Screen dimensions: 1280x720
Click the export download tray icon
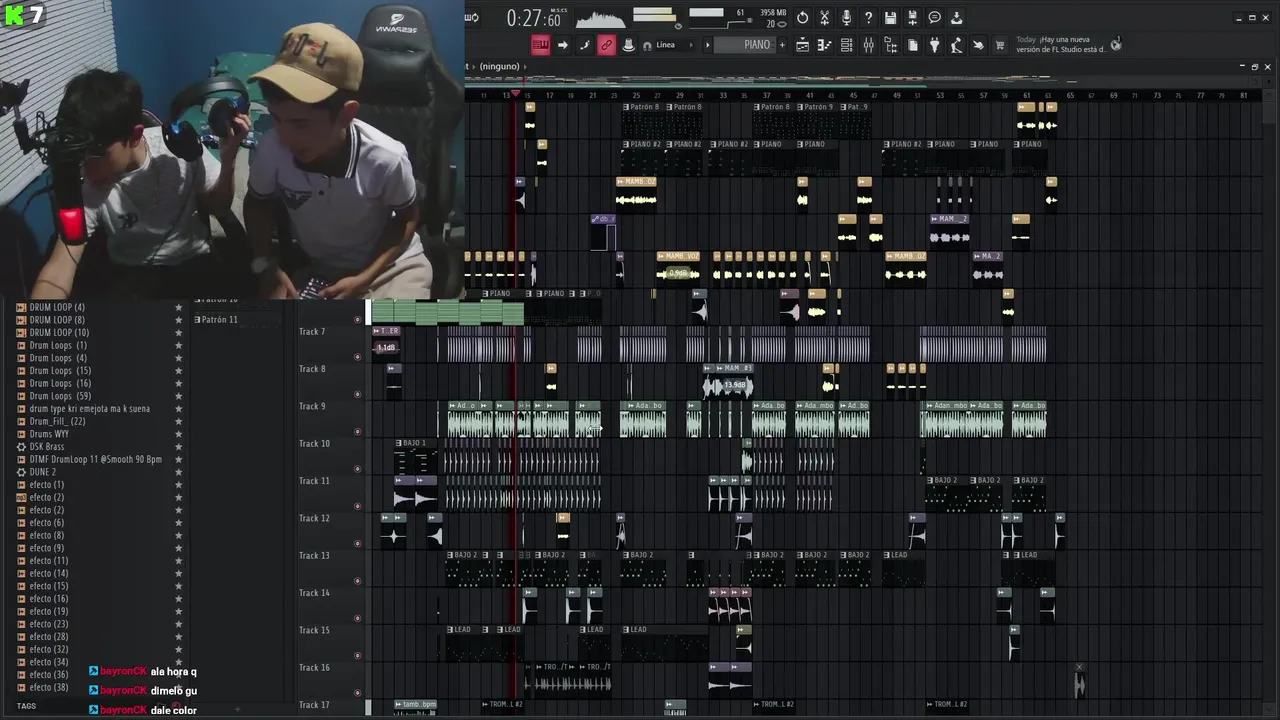pos(956,18)
